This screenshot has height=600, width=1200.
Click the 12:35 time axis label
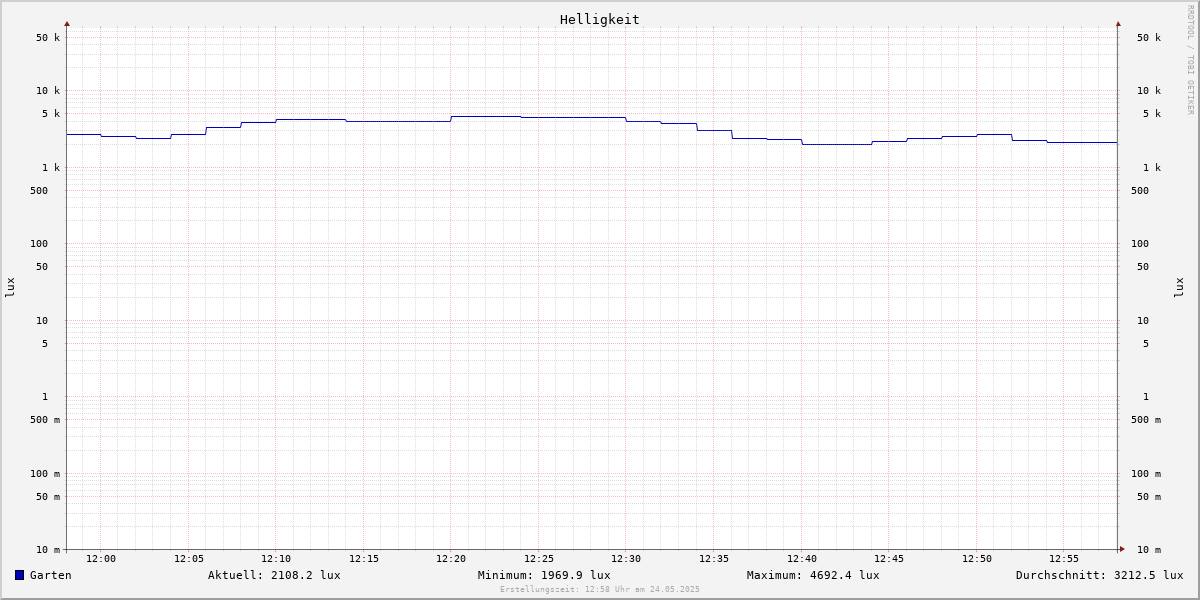(x=714, y=559)
